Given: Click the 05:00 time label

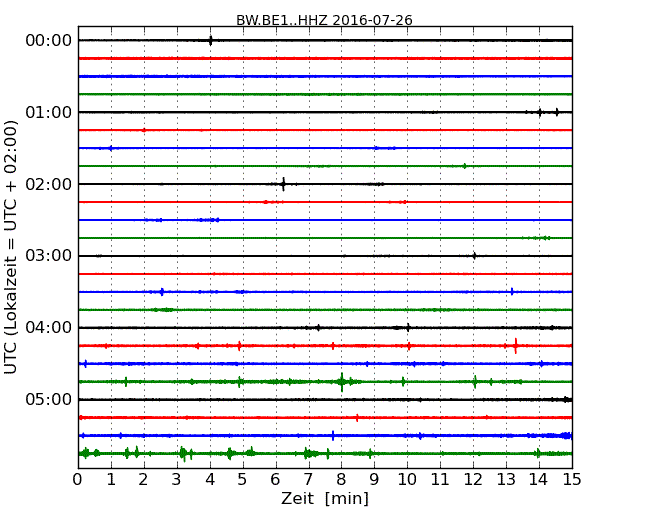Looking at the screenshot, I should coord(49,399).
